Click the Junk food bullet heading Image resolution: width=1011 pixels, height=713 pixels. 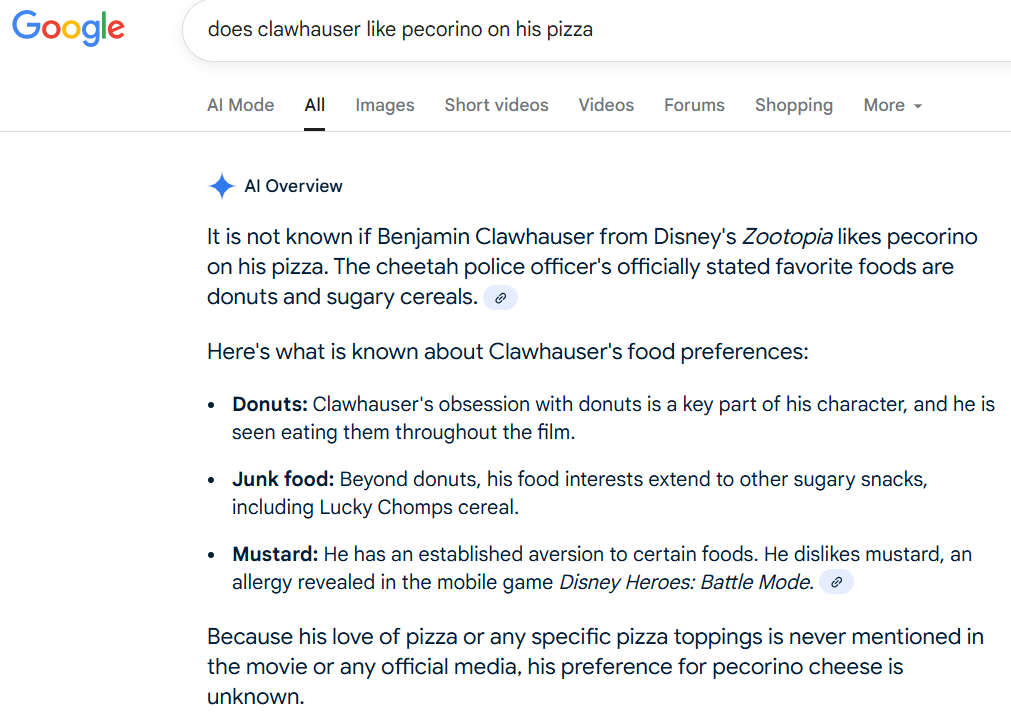(x=283, y=479)
